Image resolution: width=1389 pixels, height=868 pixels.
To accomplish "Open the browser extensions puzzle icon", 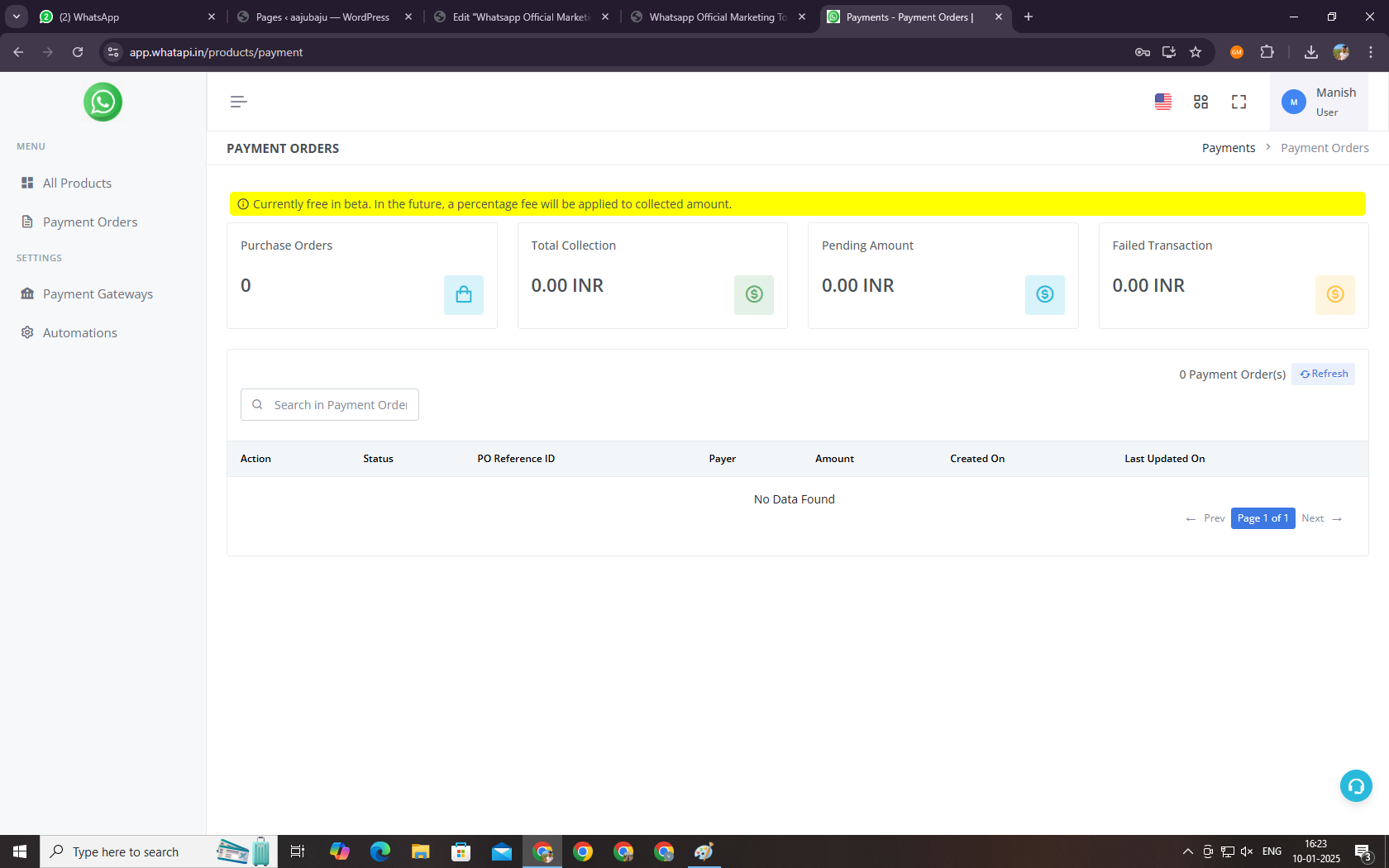I will (x=1267, y=52).
